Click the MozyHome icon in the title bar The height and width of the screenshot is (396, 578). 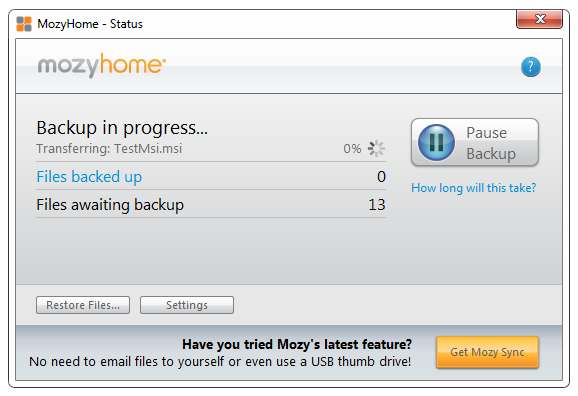point(24,24)
